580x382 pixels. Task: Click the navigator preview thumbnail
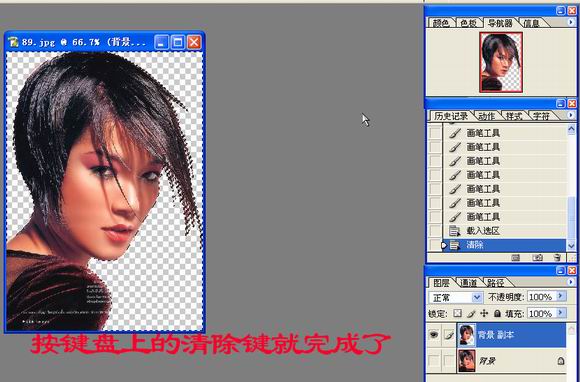(x=501, y=62)
